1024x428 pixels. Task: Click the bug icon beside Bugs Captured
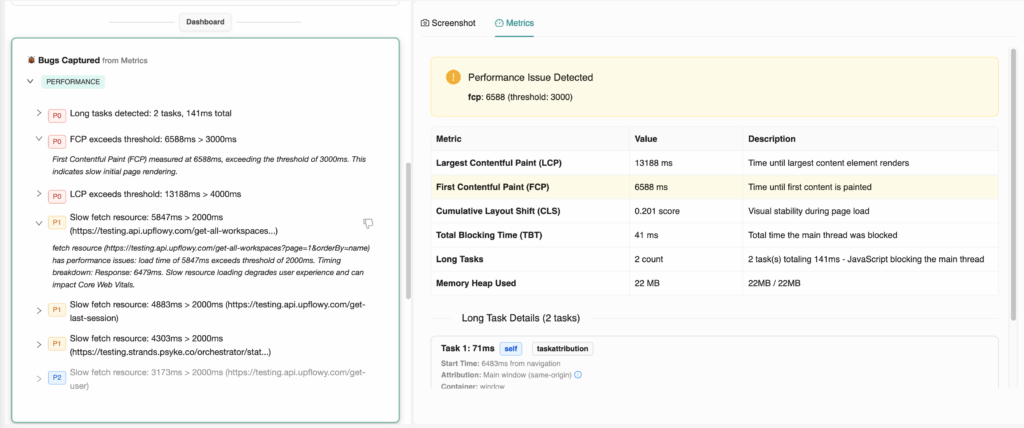pos(31,60)
